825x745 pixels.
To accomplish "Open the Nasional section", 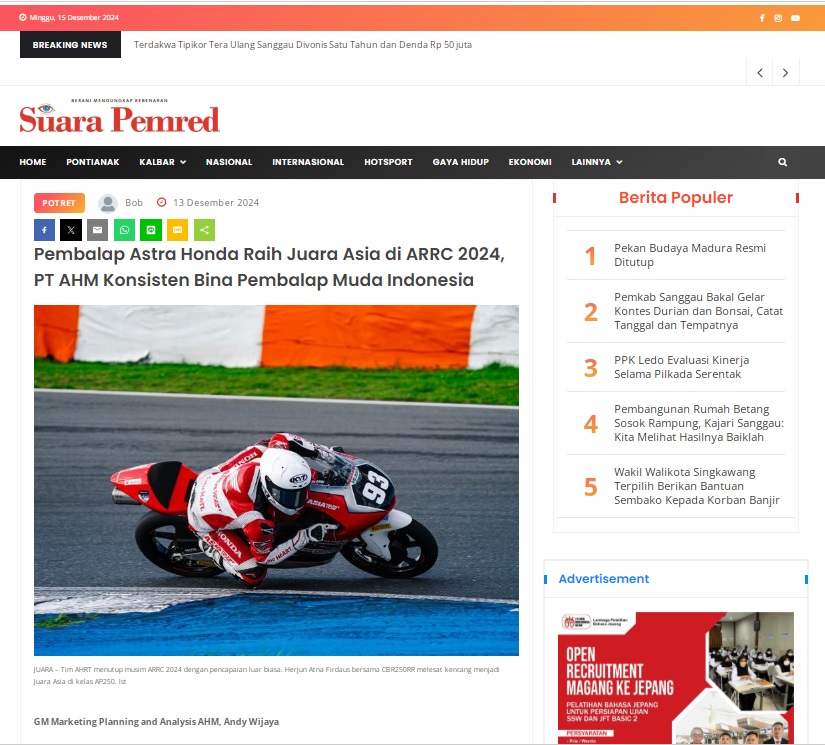I will pyautogui.click(x=229, y=162).
